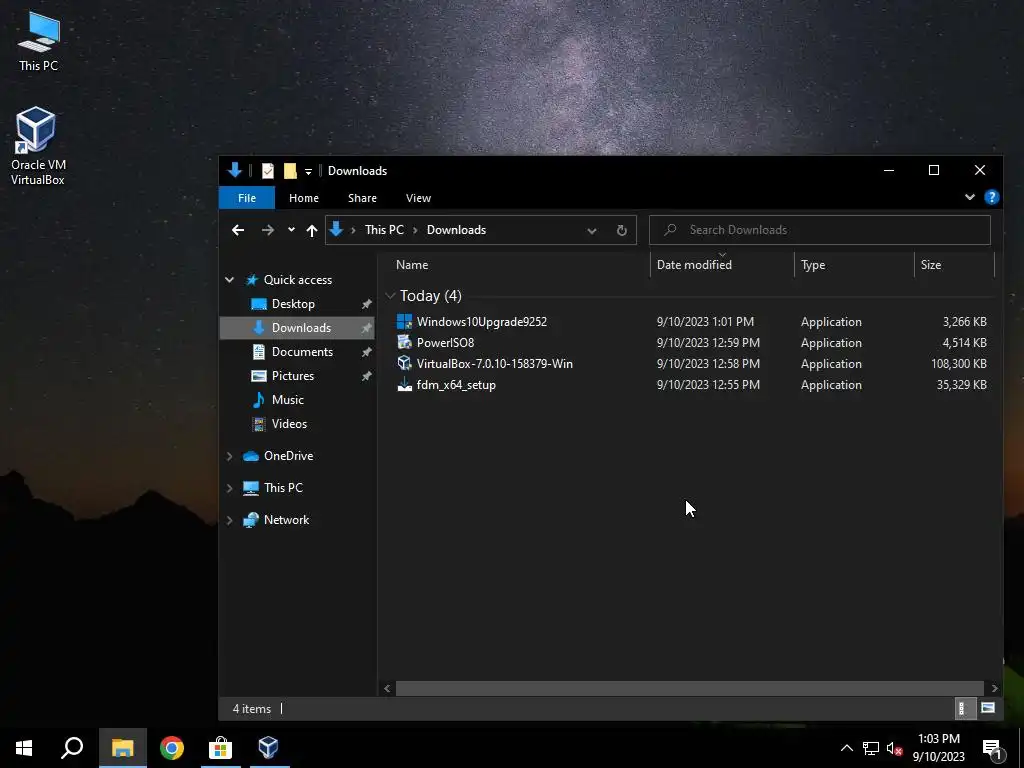The width and height of the screenshot is (1024, 768).
Task: Select the fdm_x64_setup file
Action: click(x=456, y=385)
